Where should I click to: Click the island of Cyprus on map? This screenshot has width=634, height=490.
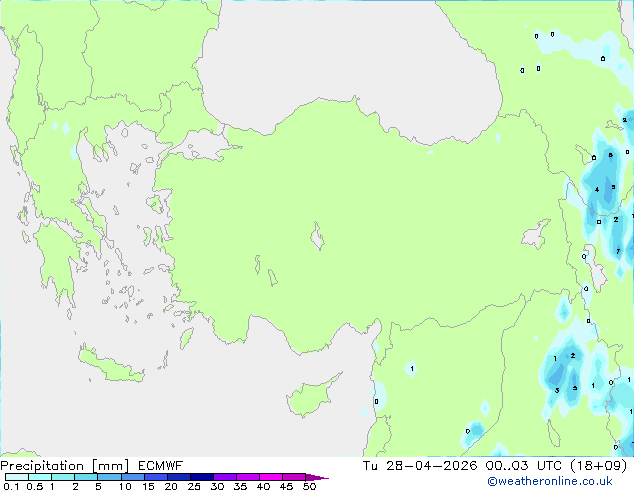[x=311, y=397]
